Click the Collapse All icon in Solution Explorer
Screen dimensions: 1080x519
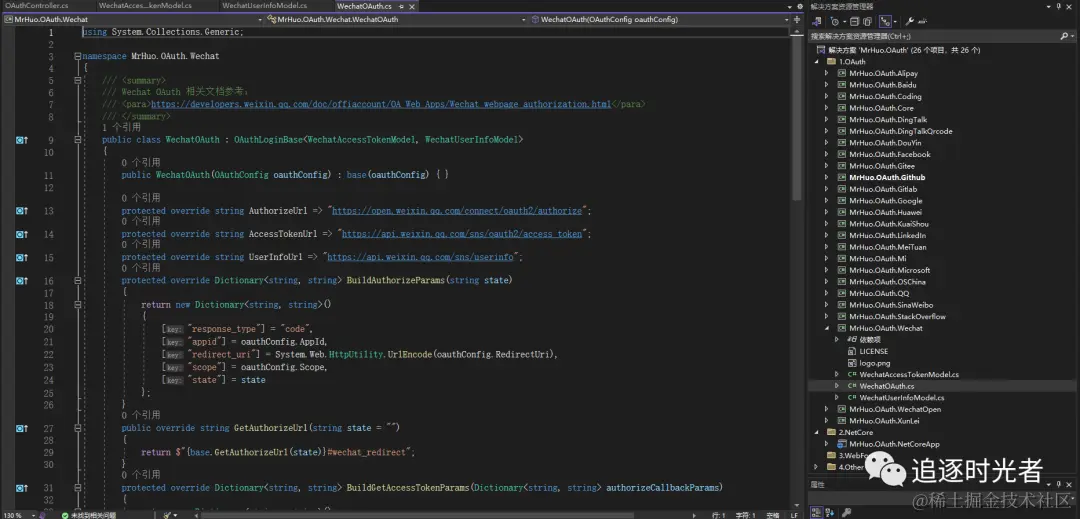(x=855, y=21)
